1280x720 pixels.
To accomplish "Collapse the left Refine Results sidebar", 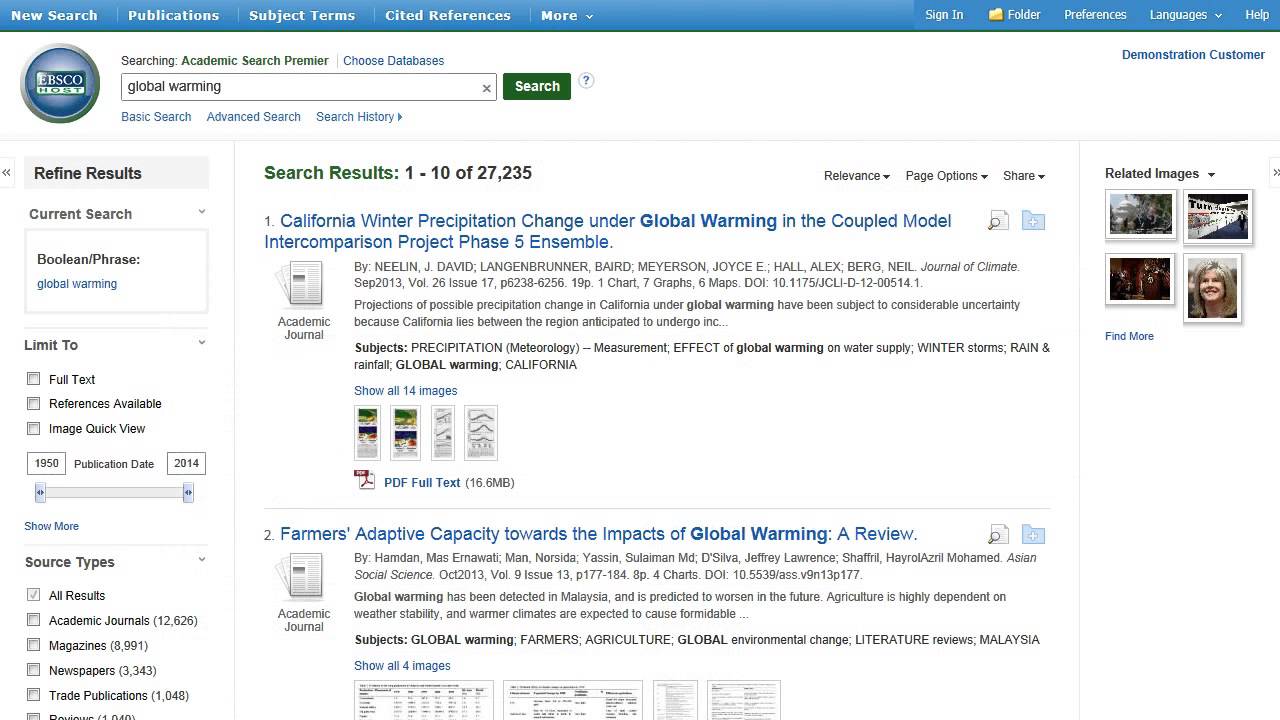I will click(x=6, y=173).
